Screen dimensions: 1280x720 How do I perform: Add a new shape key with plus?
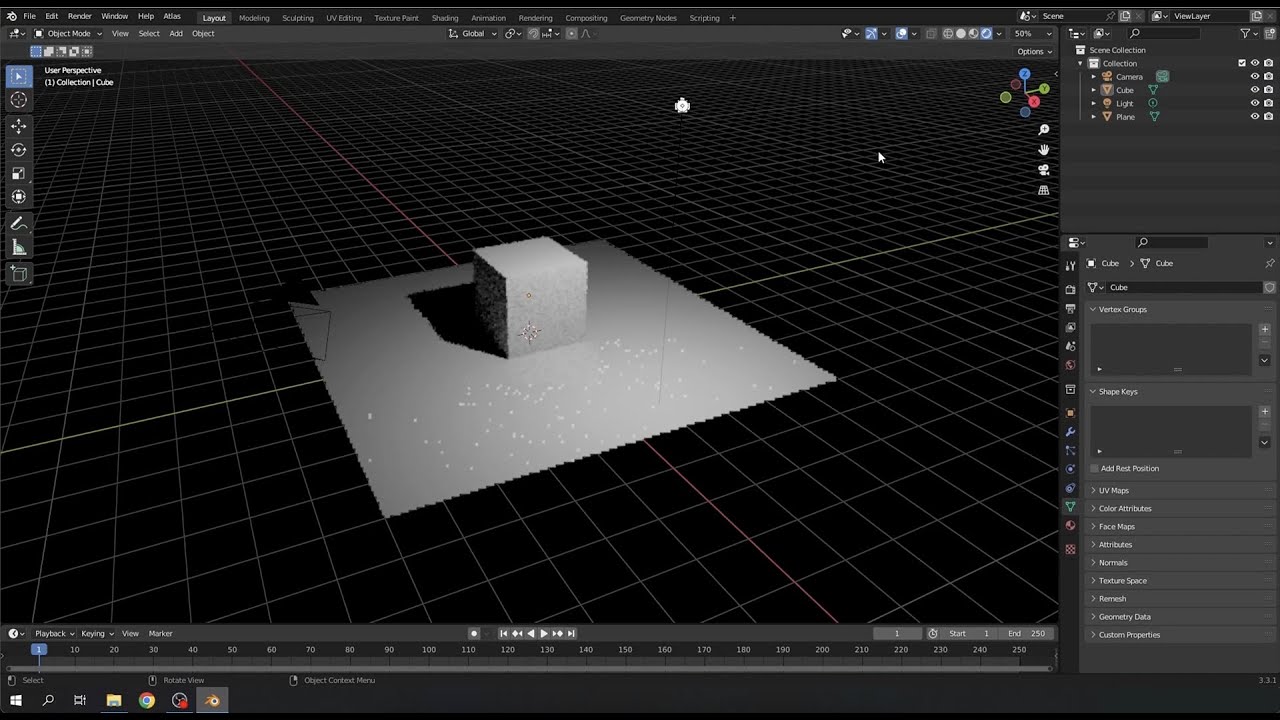point(1264,411)
